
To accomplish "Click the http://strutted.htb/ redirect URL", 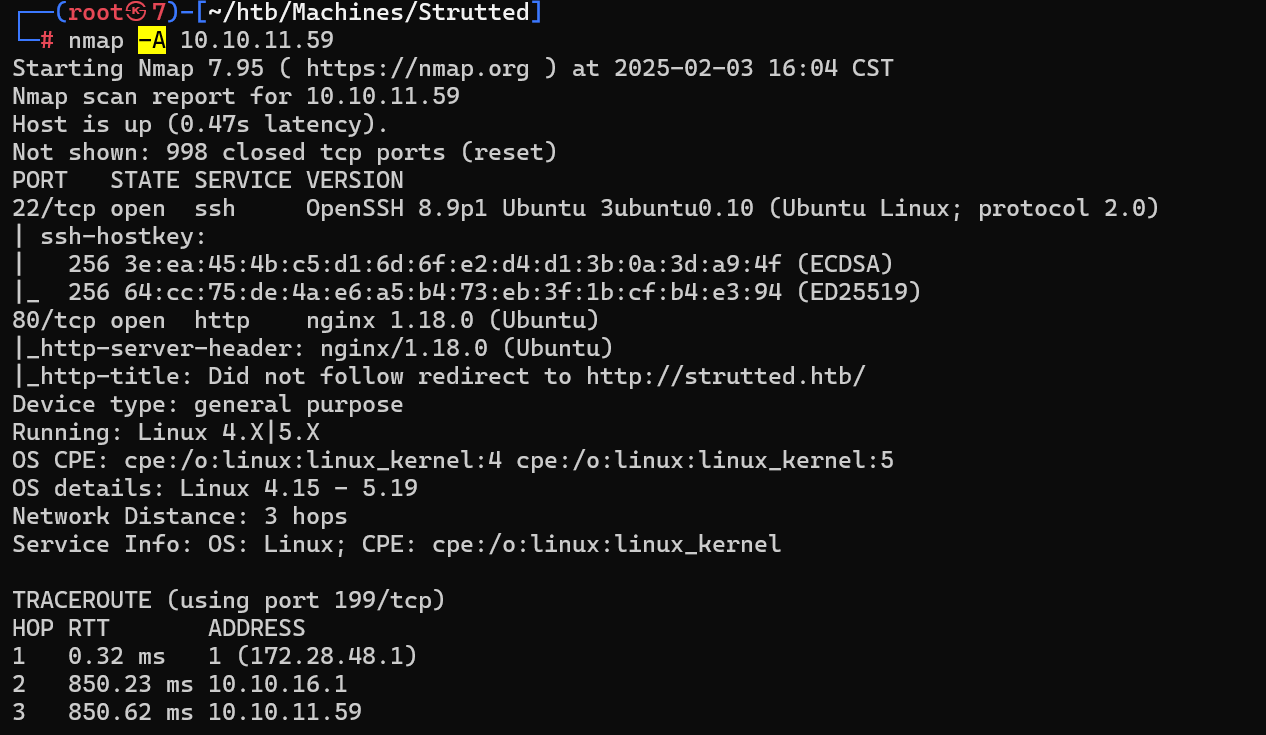I will (x=726, y=376).
